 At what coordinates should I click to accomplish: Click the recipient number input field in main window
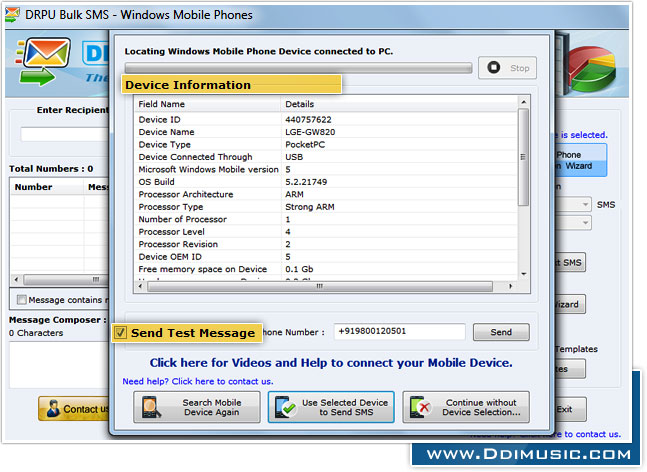coord(65,134)
